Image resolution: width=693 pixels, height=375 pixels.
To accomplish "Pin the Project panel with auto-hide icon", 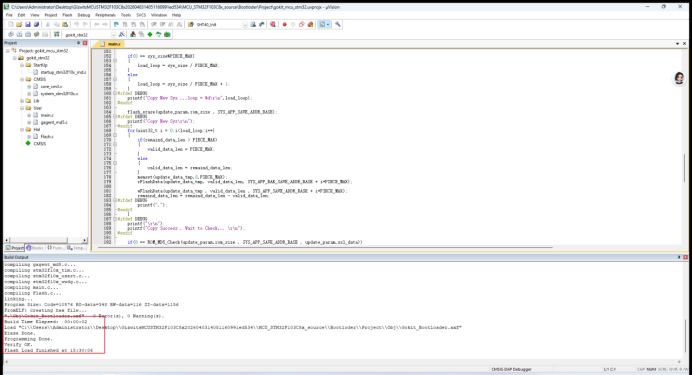I will (x=79, y=43).
